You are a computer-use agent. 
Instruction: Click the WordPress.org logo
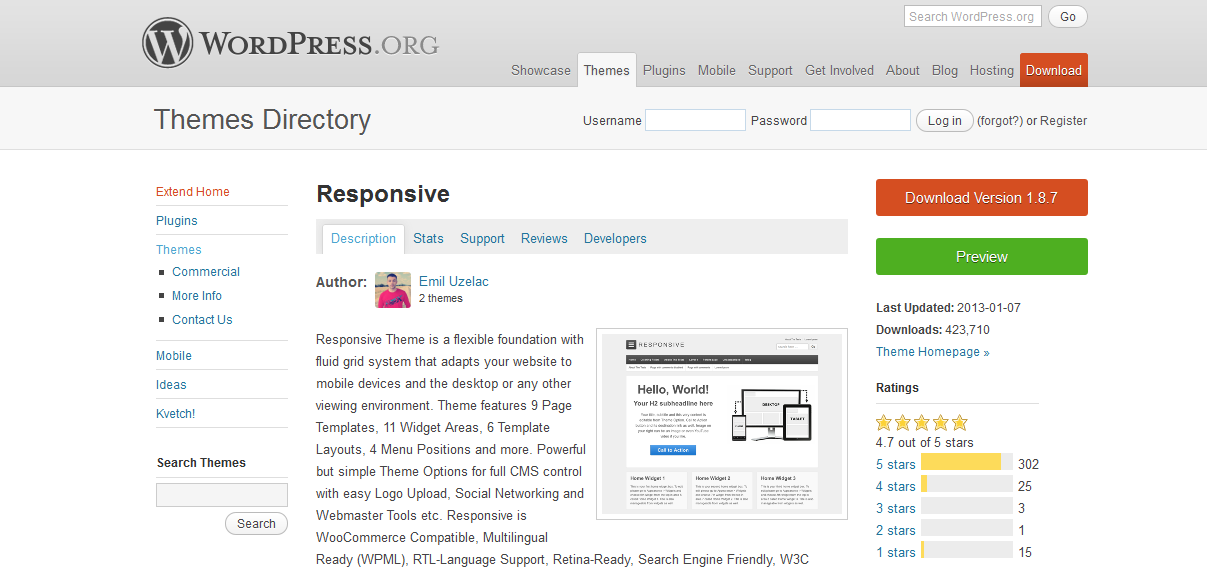pyautogui.click(x=290, y=44)
